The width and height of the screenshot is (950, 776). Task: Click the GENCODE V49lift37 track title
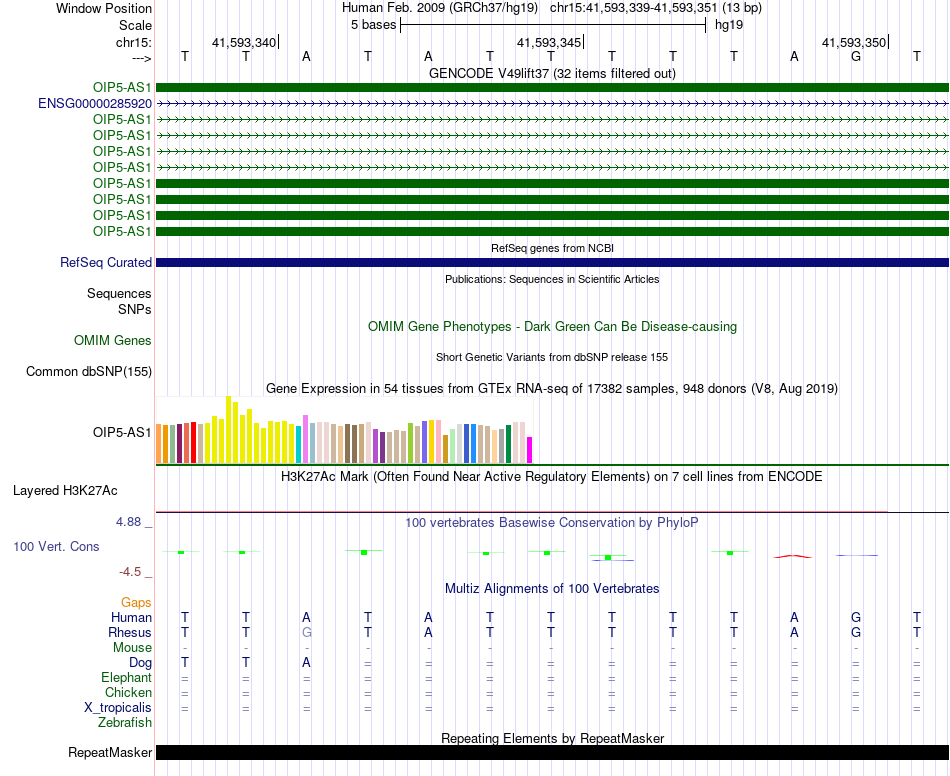553,73
